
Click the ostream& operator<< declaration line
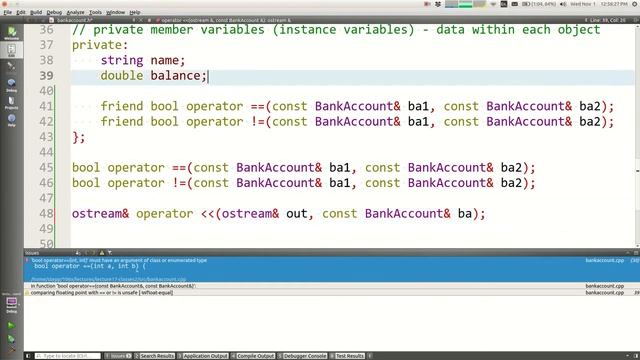tap(279, 213)
